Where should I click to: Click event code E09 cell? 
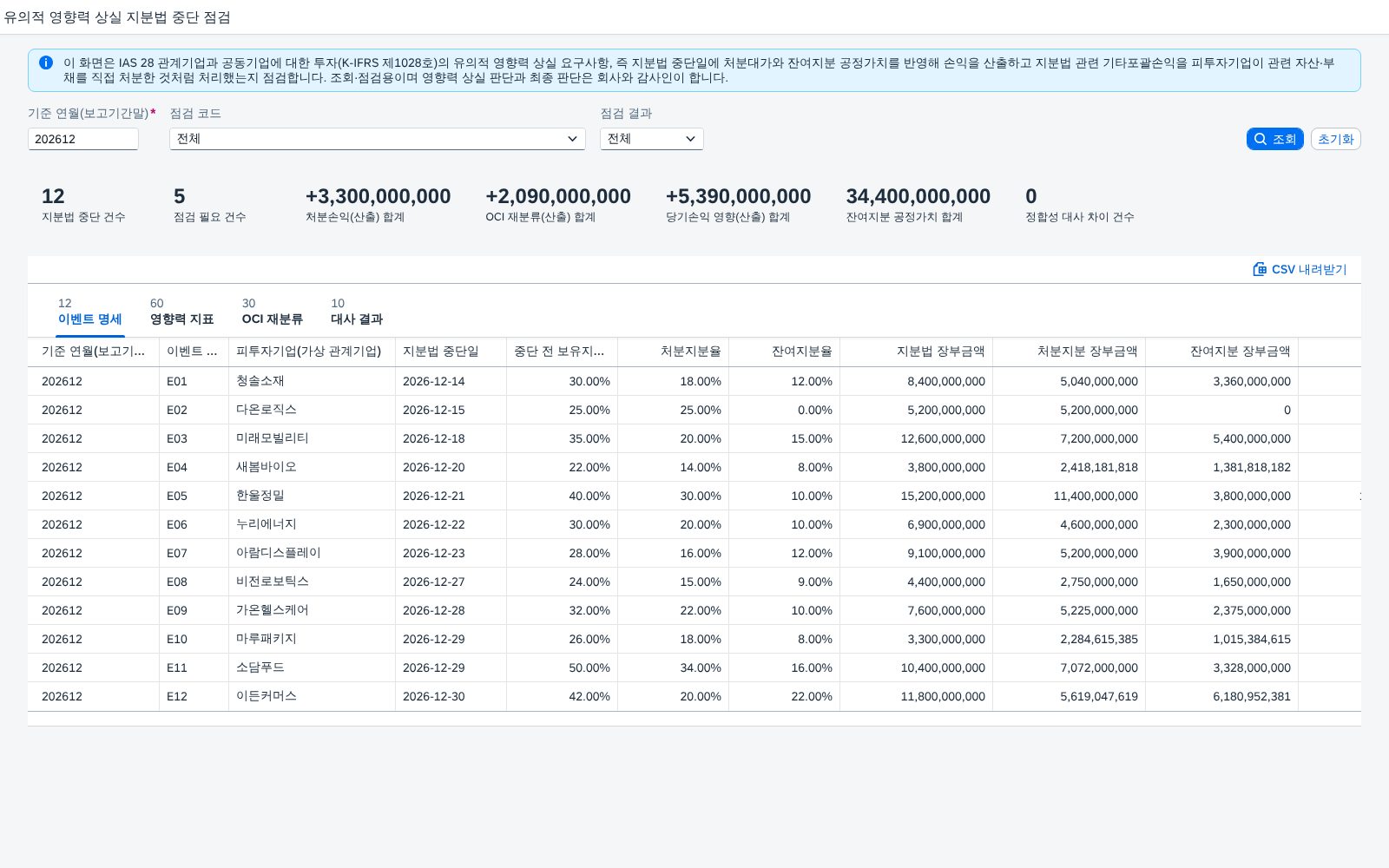[194, 610]
